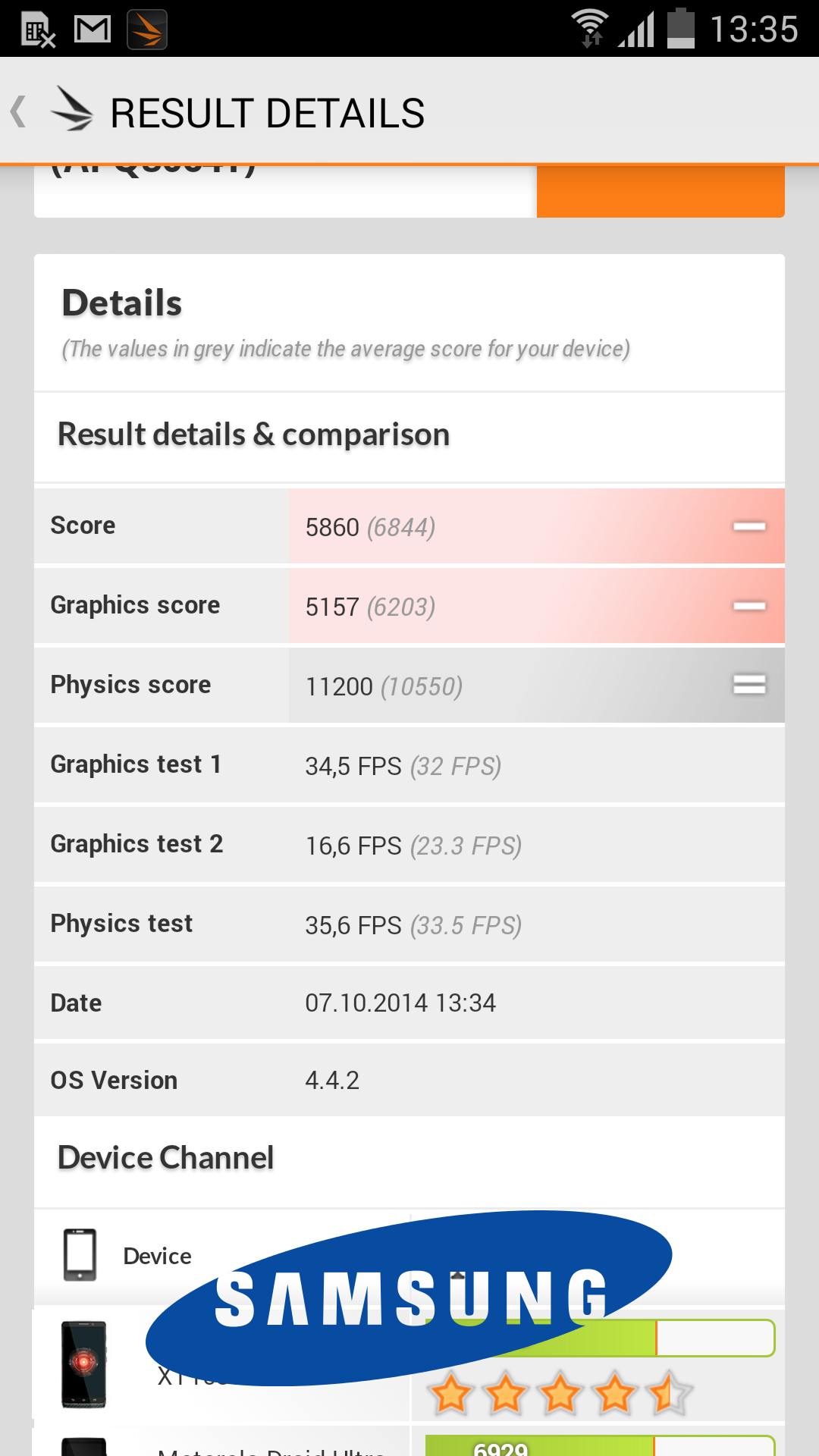Open the Motorola Droid Ultra entry
The image size is (819, 1456).
pos(271,1450)
